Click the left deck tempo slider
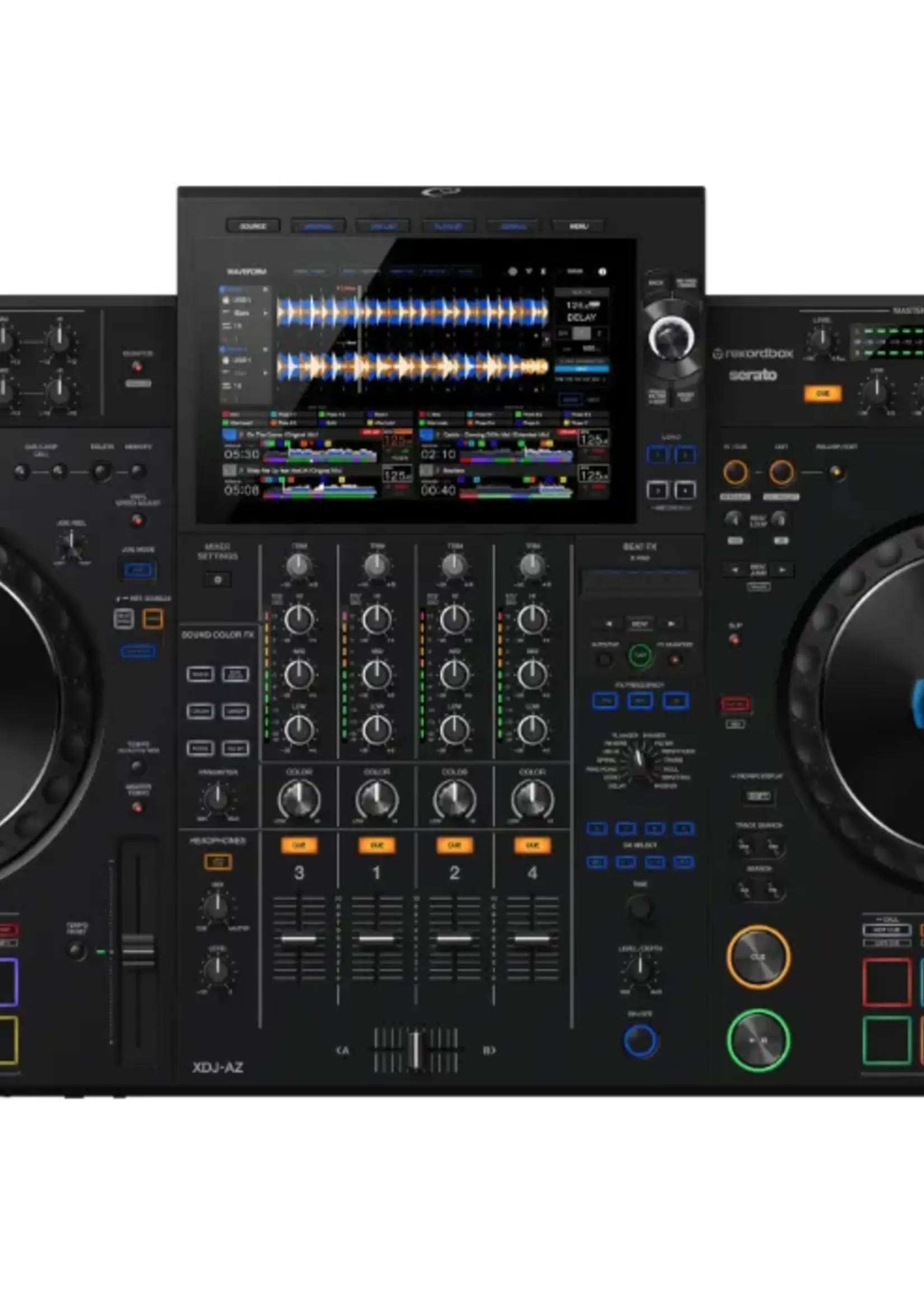This screenshot has width=924, height=1294. (x=138, y=950)
